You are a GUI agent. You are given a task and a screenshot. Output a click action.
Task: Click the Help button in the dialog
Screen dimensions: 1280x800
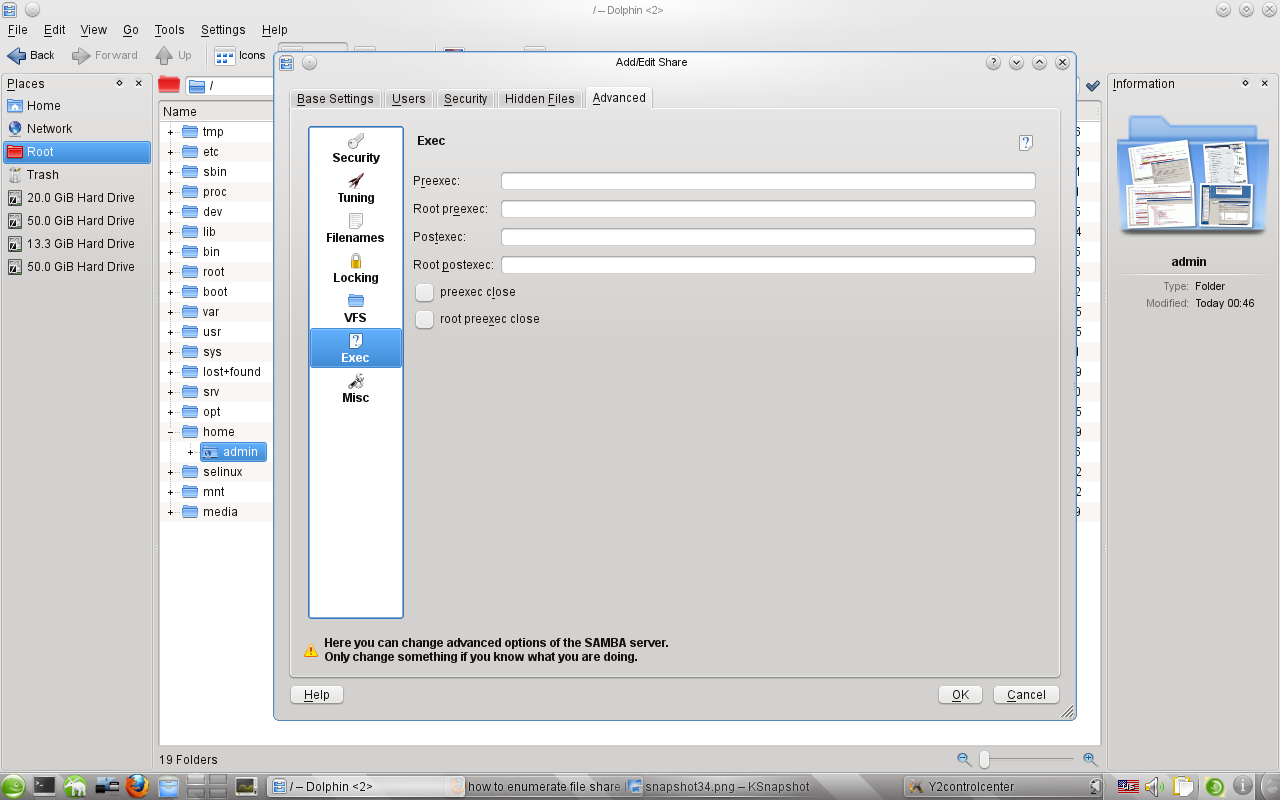coord(317,695)
